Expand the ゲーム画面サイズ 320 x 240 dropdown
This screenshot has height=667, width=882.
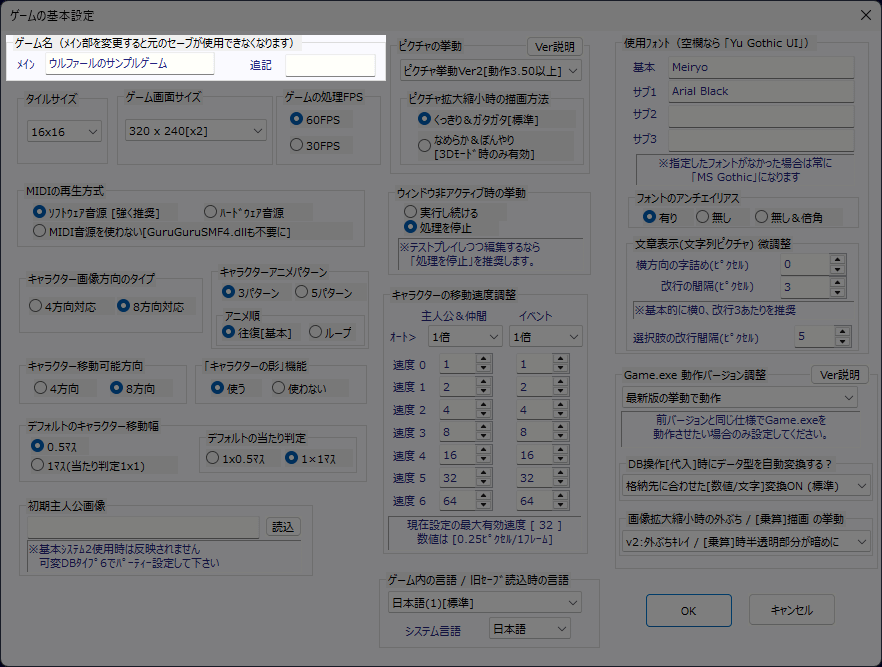pos(196,131)
